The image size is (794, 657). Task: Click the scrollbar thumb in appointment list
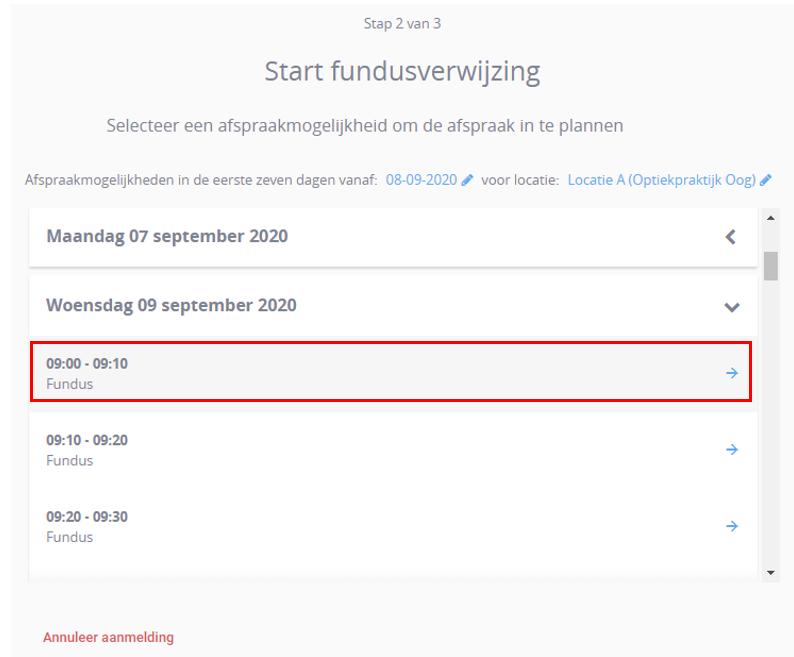(x=771, y=265)
